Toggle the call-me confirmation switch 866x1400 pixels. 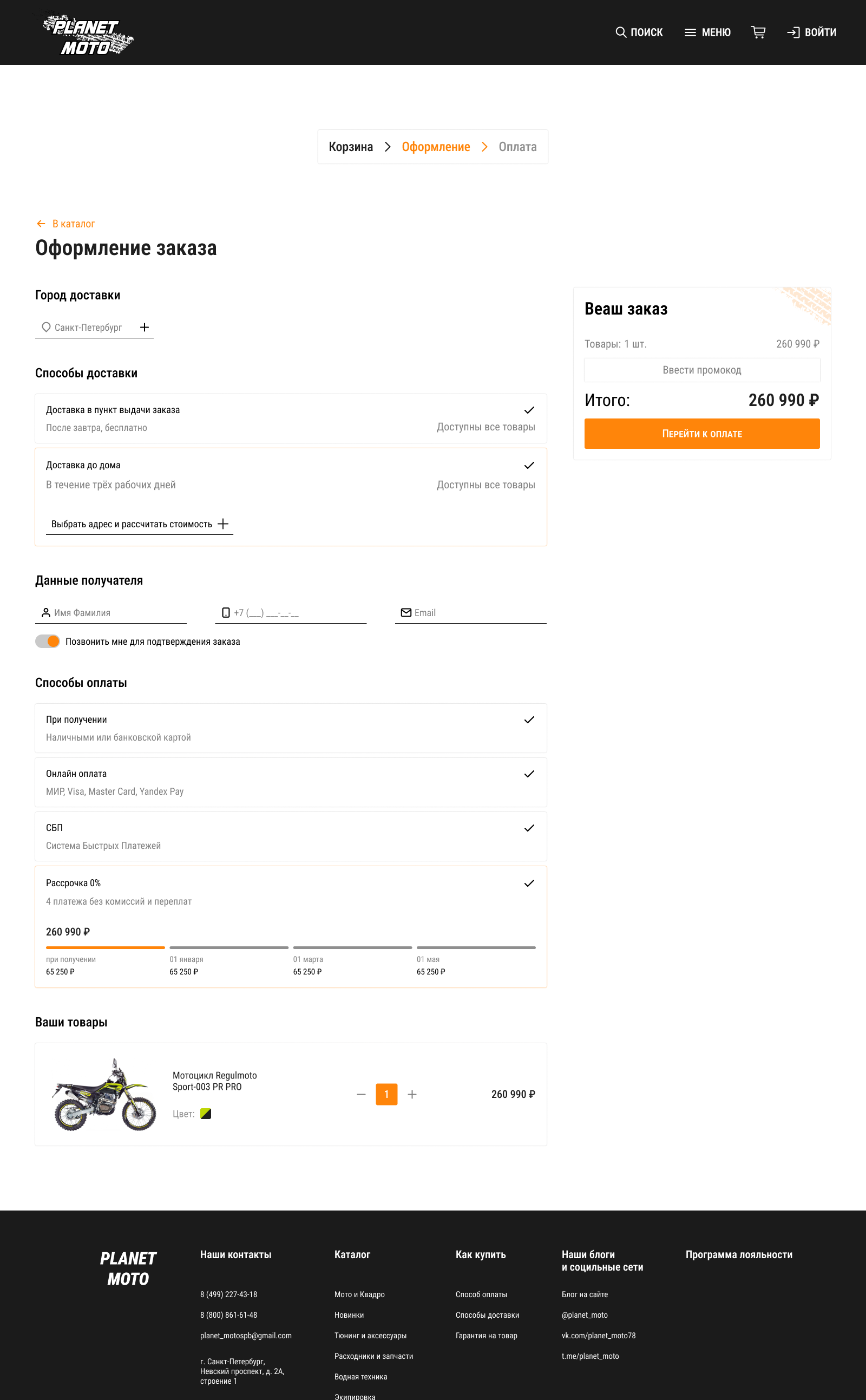(x=48, y=641)
